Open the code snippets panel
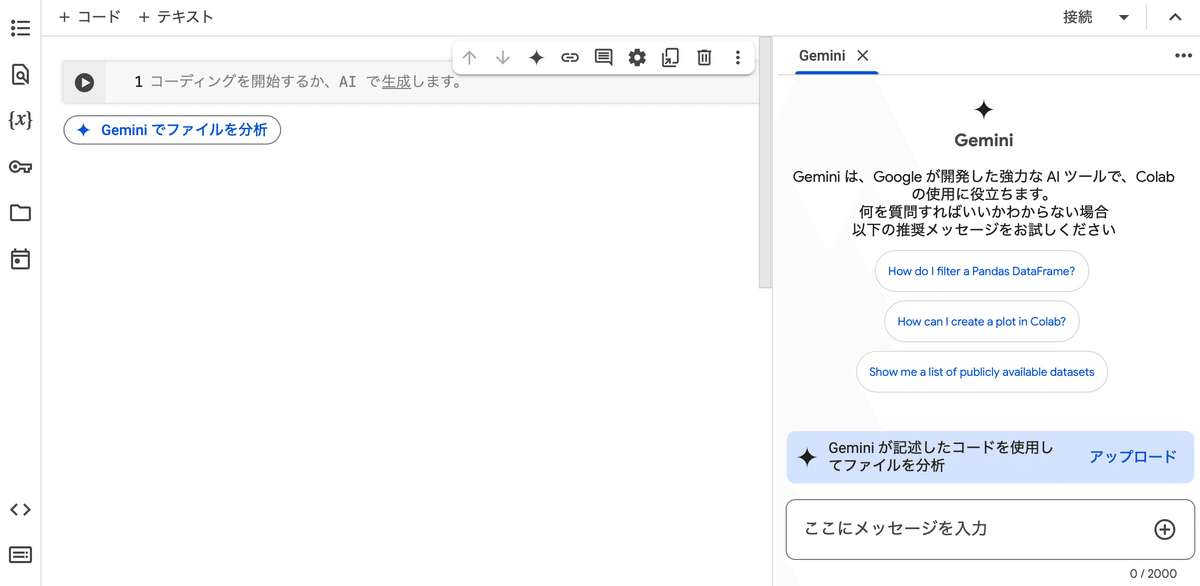 click(x=20, y=509)
